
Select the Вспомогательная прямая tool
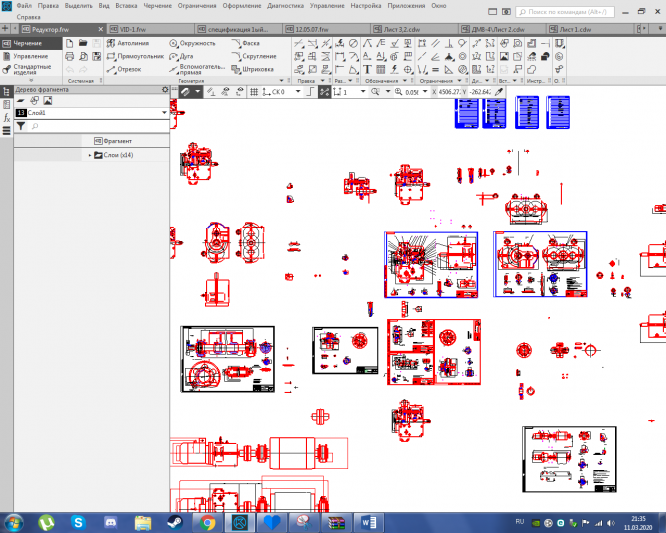pos(197,69)
